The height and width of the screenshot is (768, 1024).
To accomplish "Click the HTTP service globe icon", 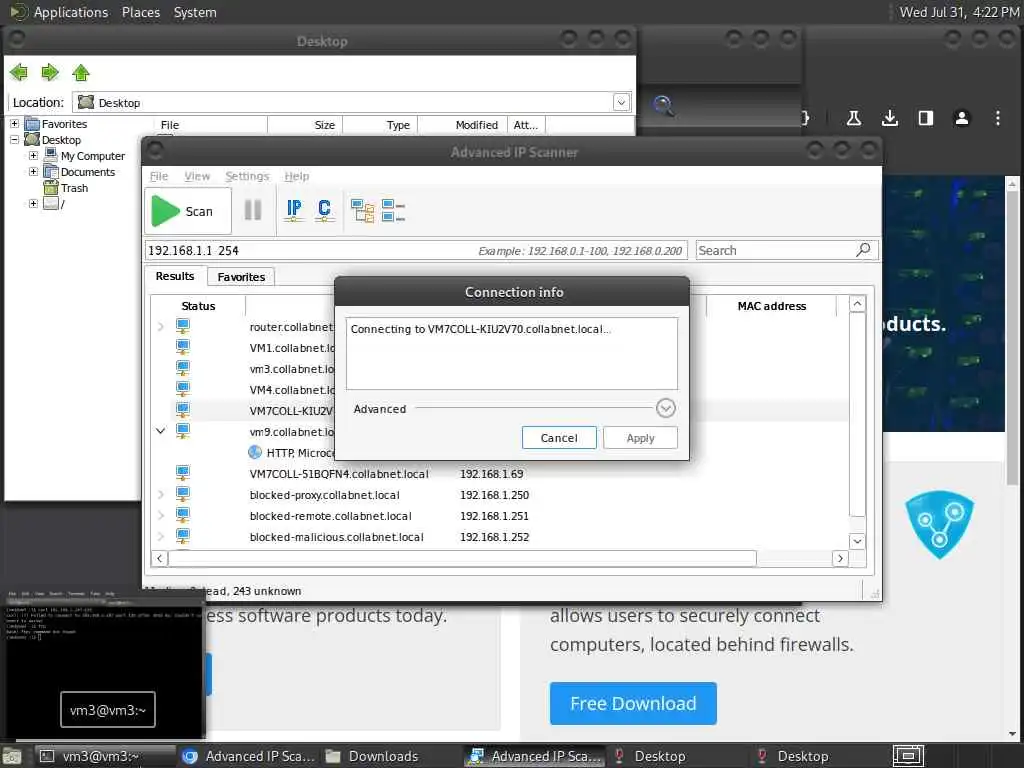I will click(x=255, y=452).
